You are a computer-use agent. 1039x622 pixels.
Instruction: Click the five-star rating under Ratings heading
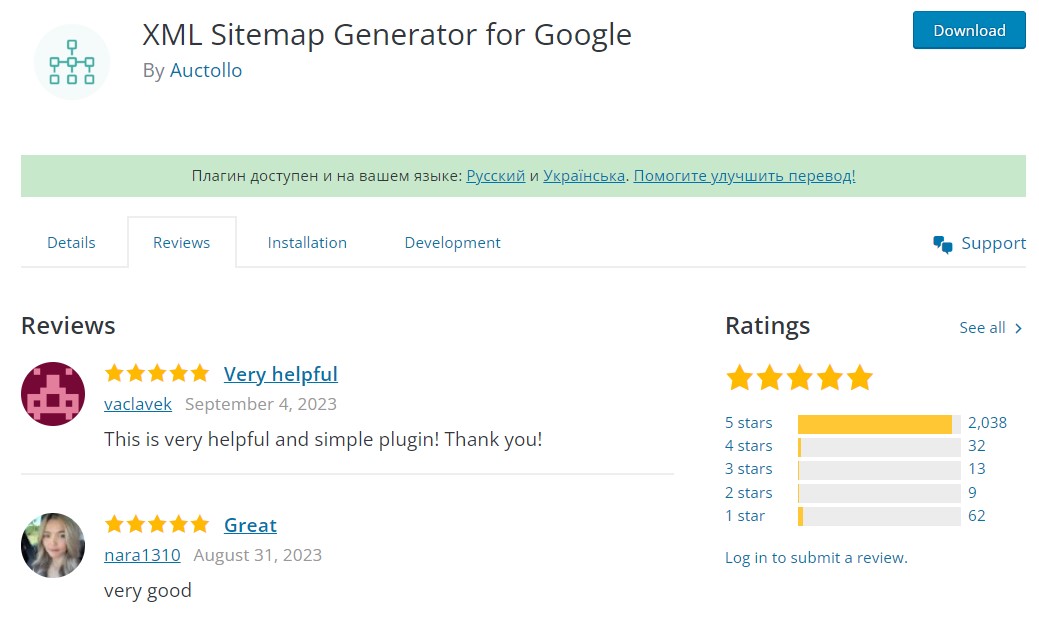799,378
